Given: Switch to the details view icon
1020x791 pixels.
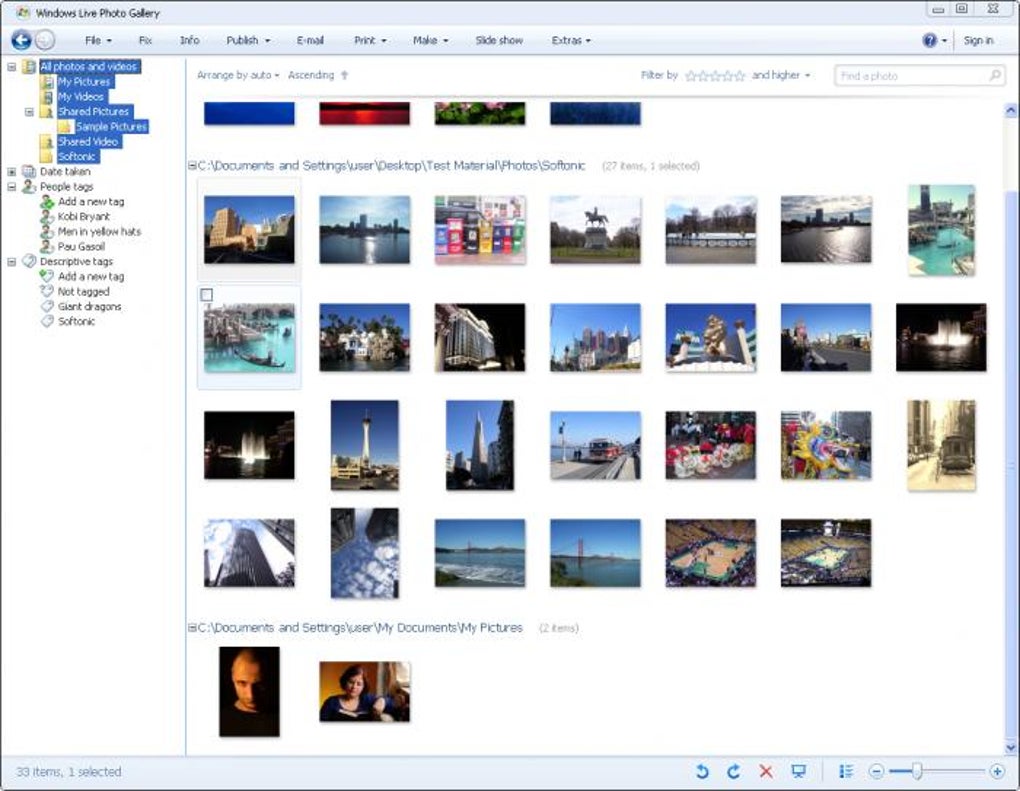Looking at the screenshot, I should pyautogui.click(x=845, y=771).
